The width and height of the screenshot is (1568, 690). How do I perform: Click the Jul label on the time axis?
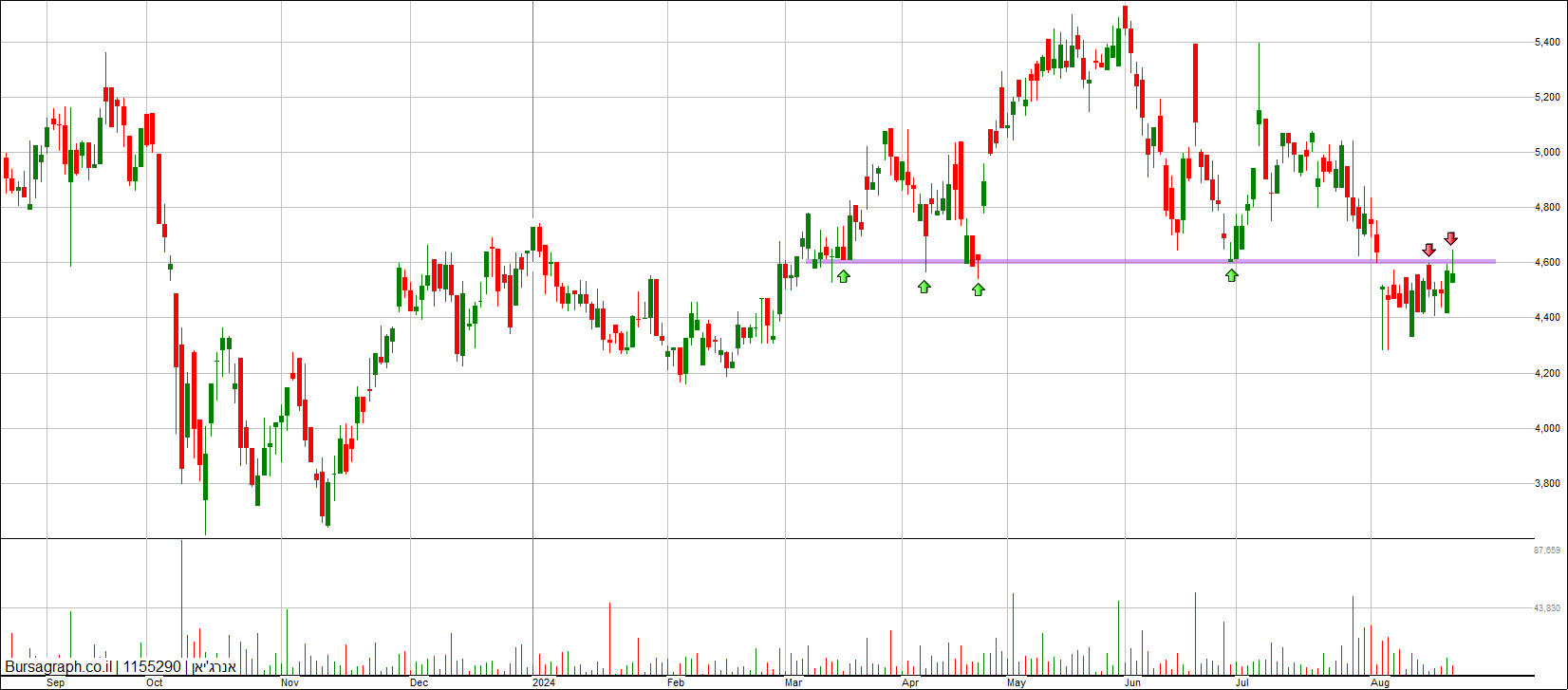(x=1241, y=682)
